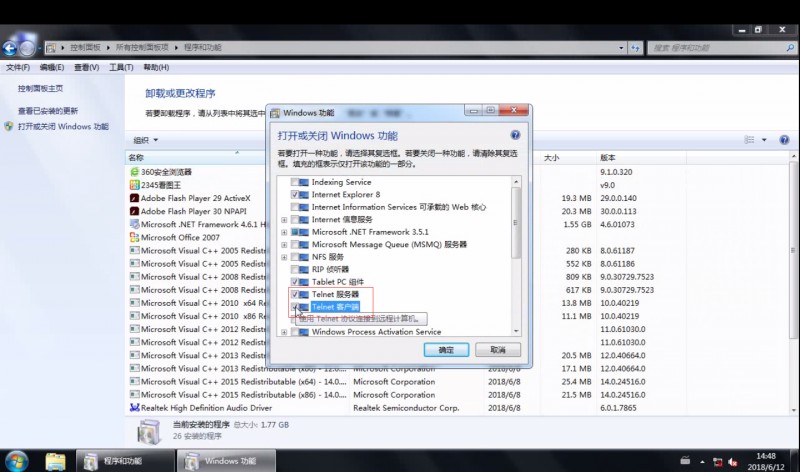Open the 编辑(E) menu

coord(52,67)
